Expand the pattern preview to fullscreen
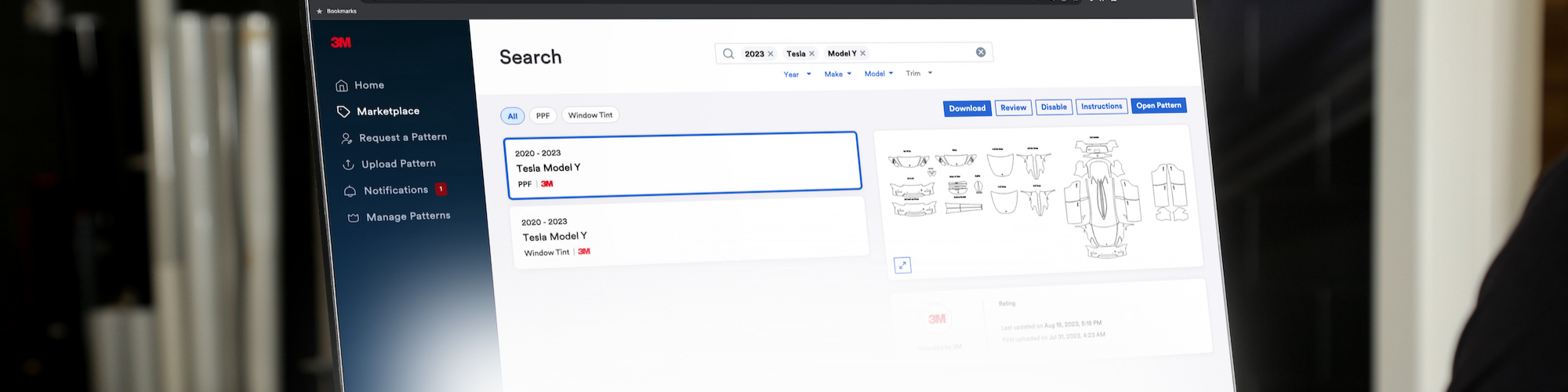Viewport: 1568px width, 392px height. (902, 265)
